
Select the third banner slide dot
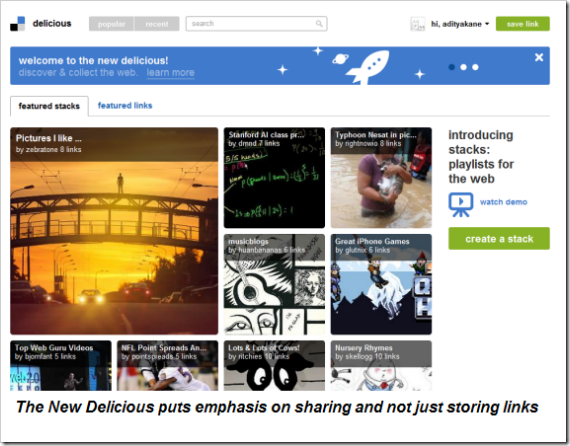tap(475, 67)
